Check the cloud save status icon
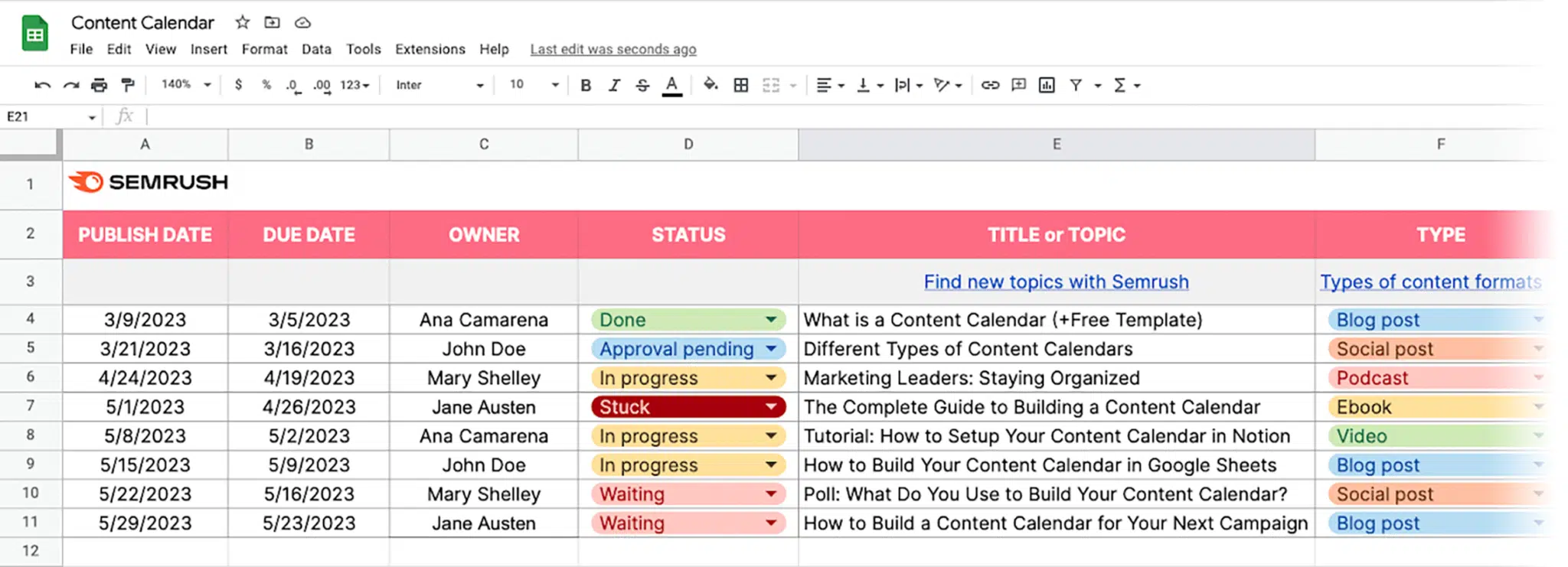 point(302,22)
